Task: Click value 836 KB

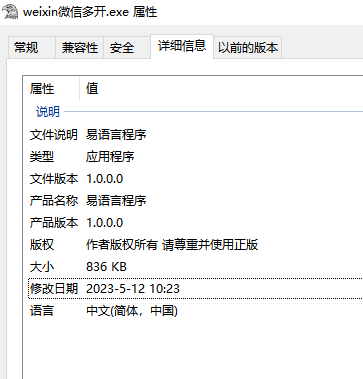Action: [106, 267]
